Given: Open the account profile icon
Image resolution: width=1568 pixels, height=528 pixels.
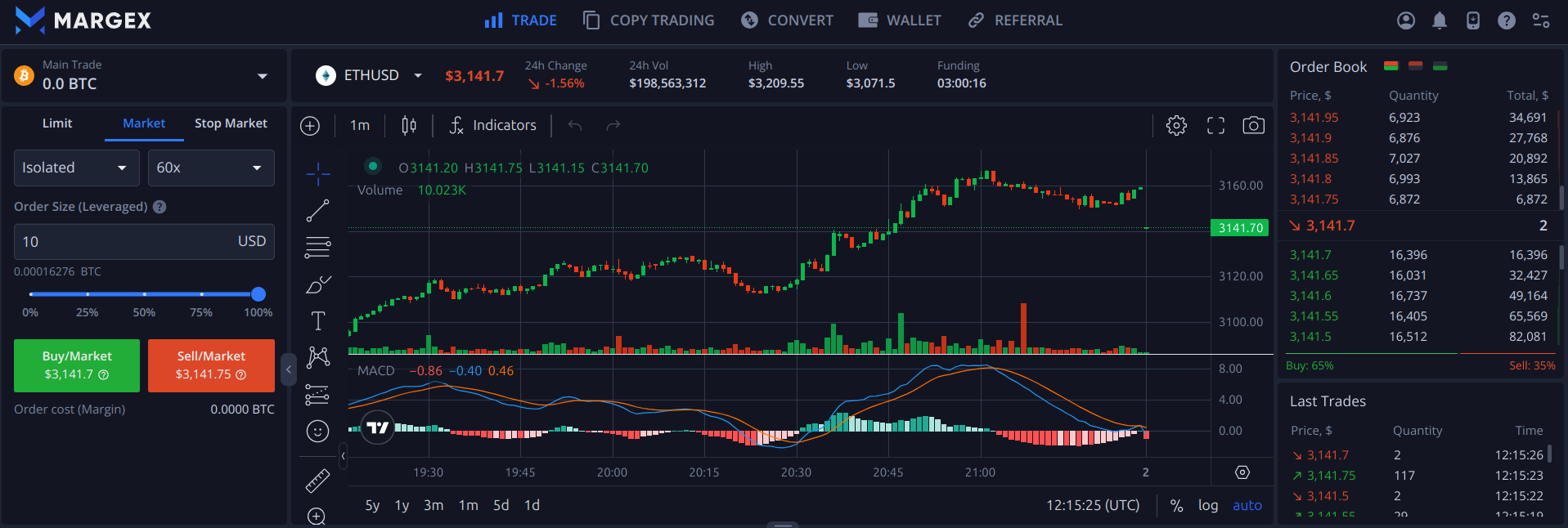Looking at the screenshot, I should point(1405,20).
